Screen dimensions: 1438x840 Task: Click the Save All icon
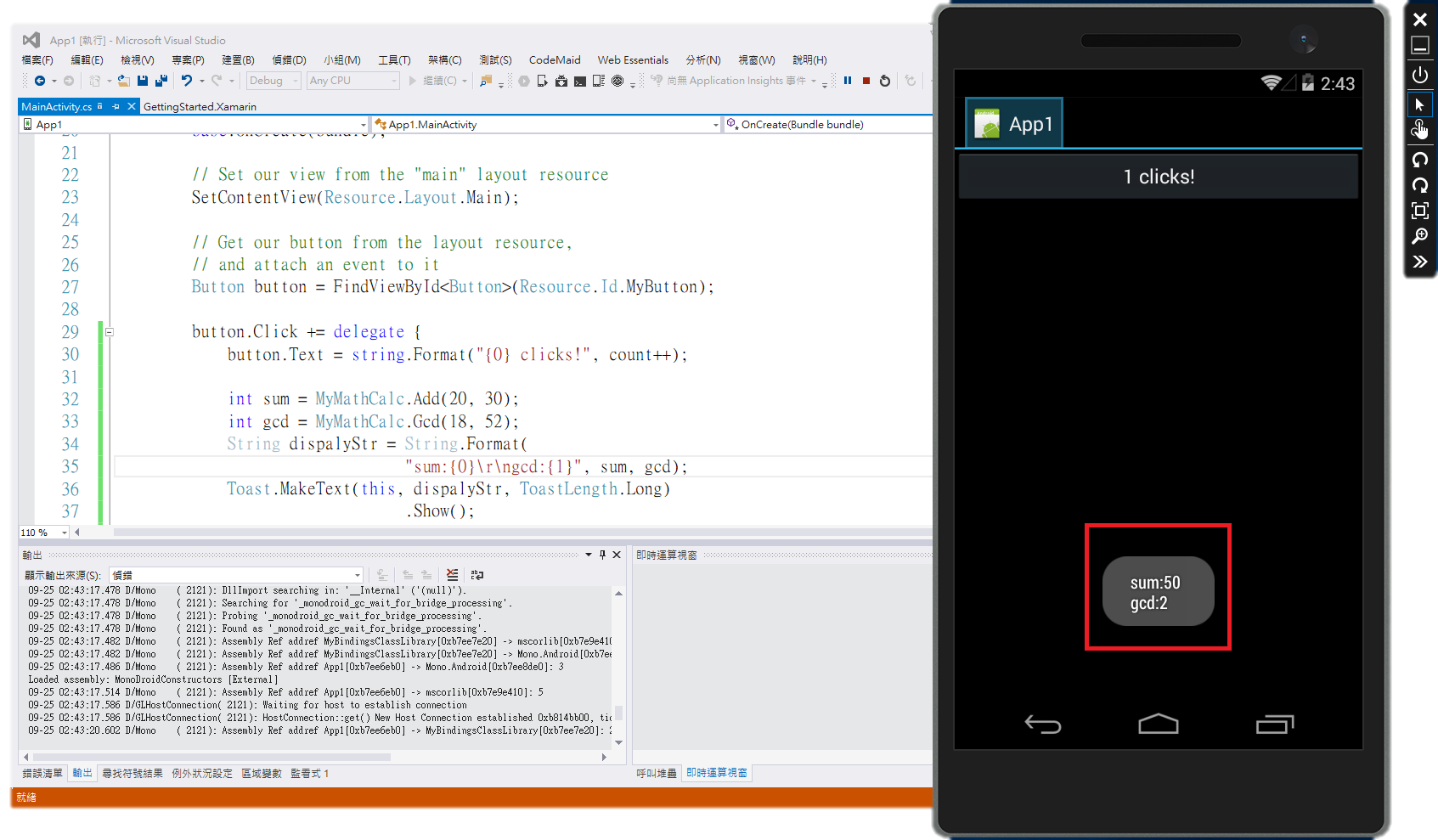(x=161, y=81)
